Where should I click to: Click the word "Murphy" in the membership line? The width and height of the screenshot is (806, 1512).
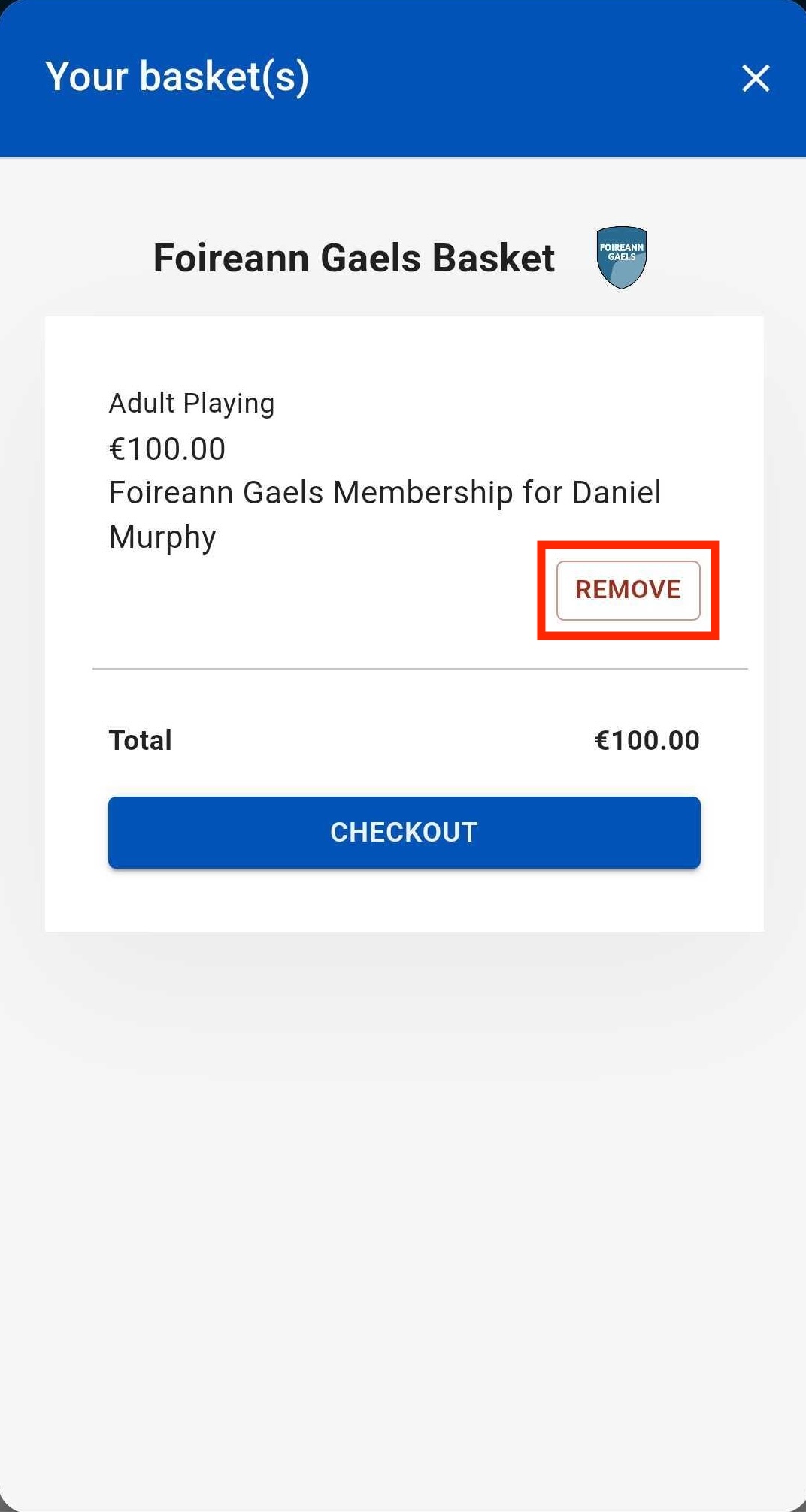click(x=163, y=538)
